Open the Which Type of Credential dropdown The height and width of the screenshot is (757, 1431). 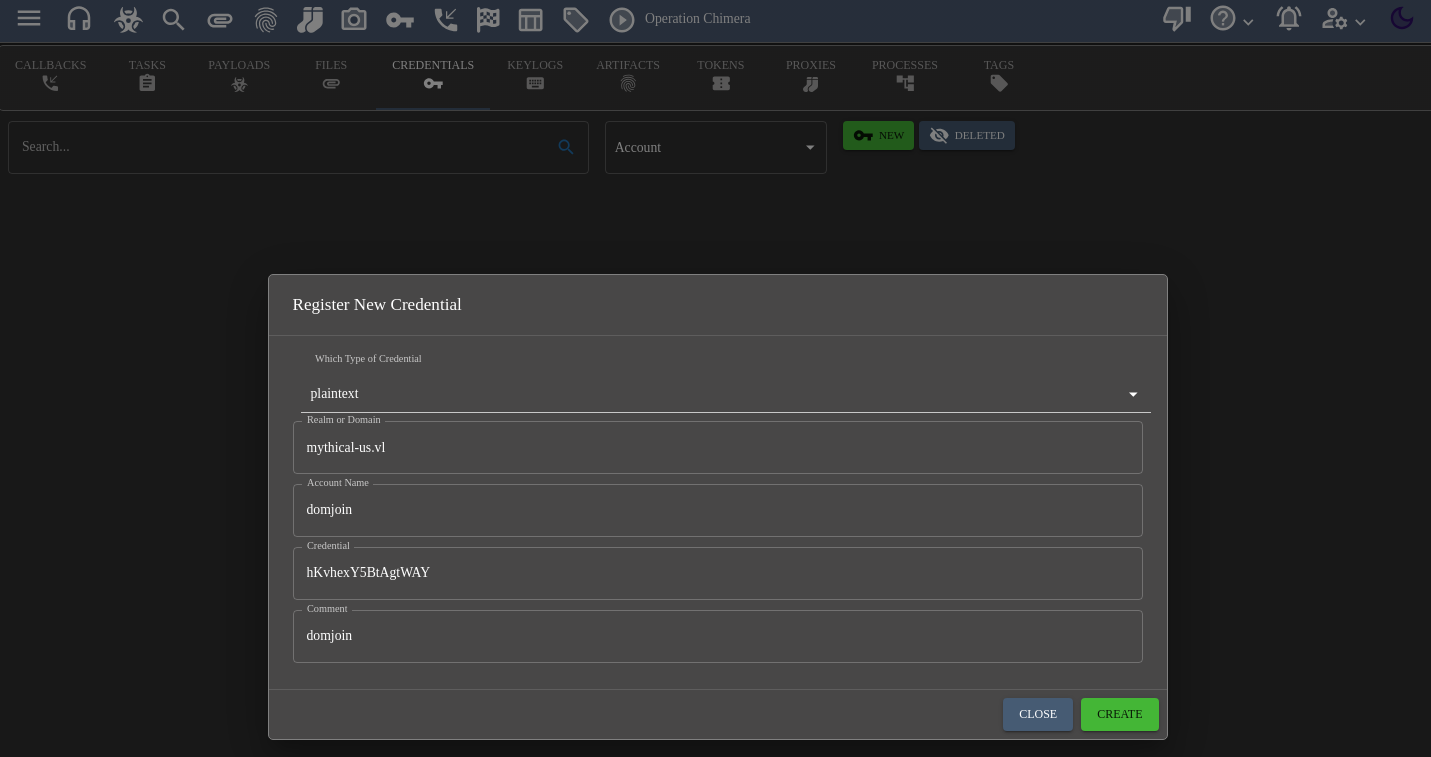[x=726, y=394]
